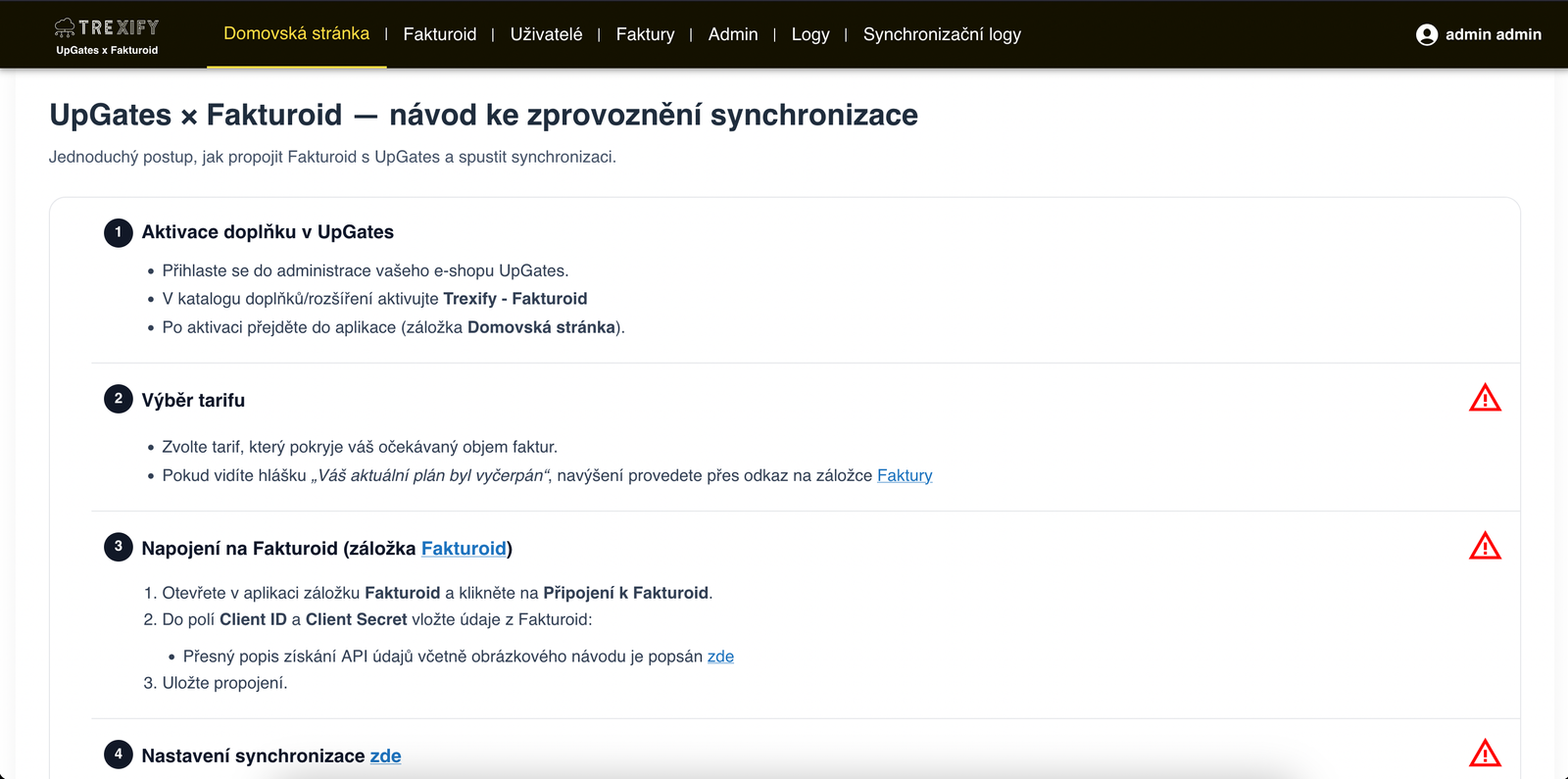The image size is (1568, 779).
Task: Open the Domovská stránka tab
Action: pyautogui.click(x=296, y=34)
